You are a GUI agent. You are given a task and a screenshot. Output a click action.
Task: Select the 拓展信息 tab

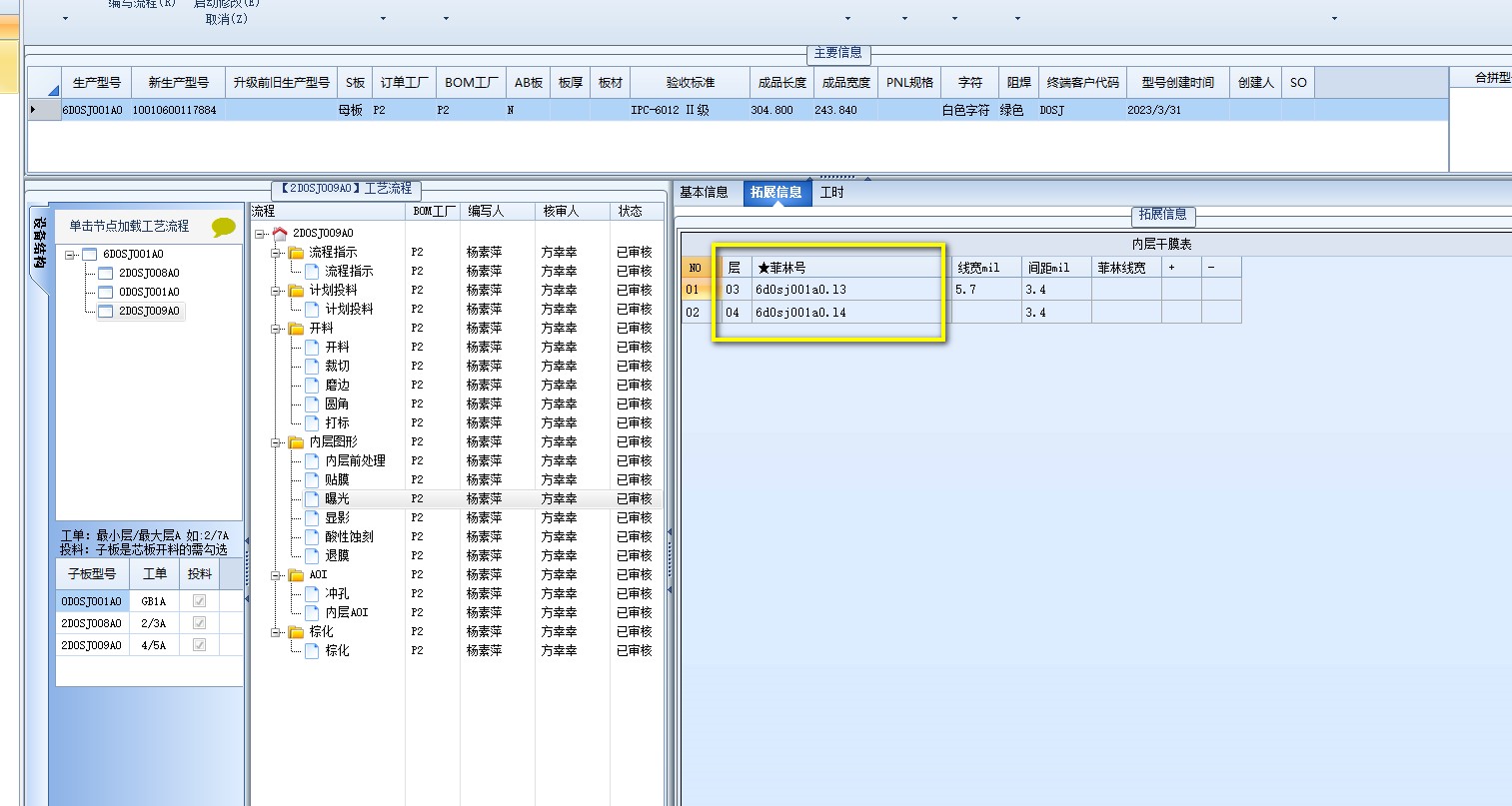tap(776, 193)
